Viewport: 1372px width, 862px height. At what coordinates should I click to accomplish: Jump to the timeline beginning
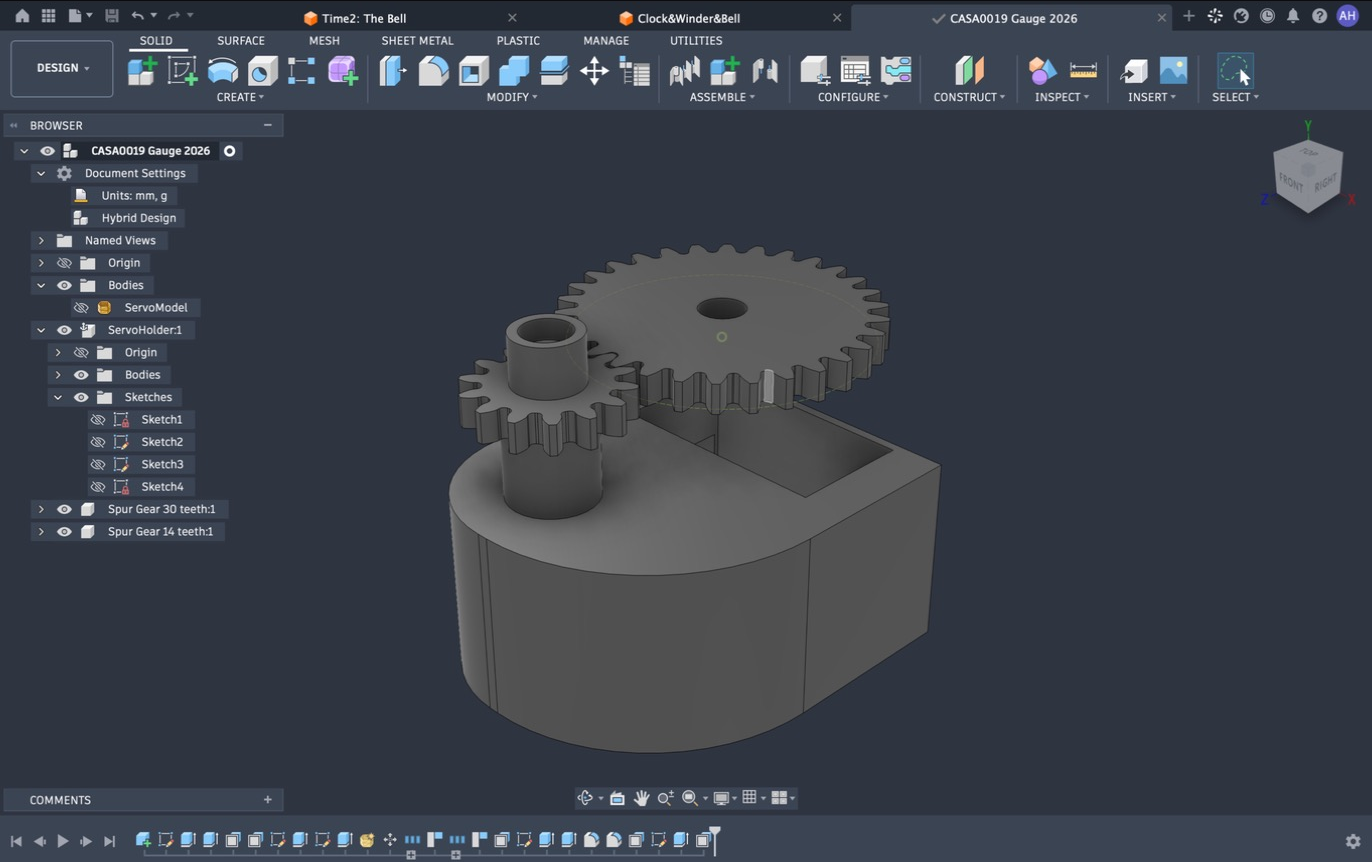point(16,842)
